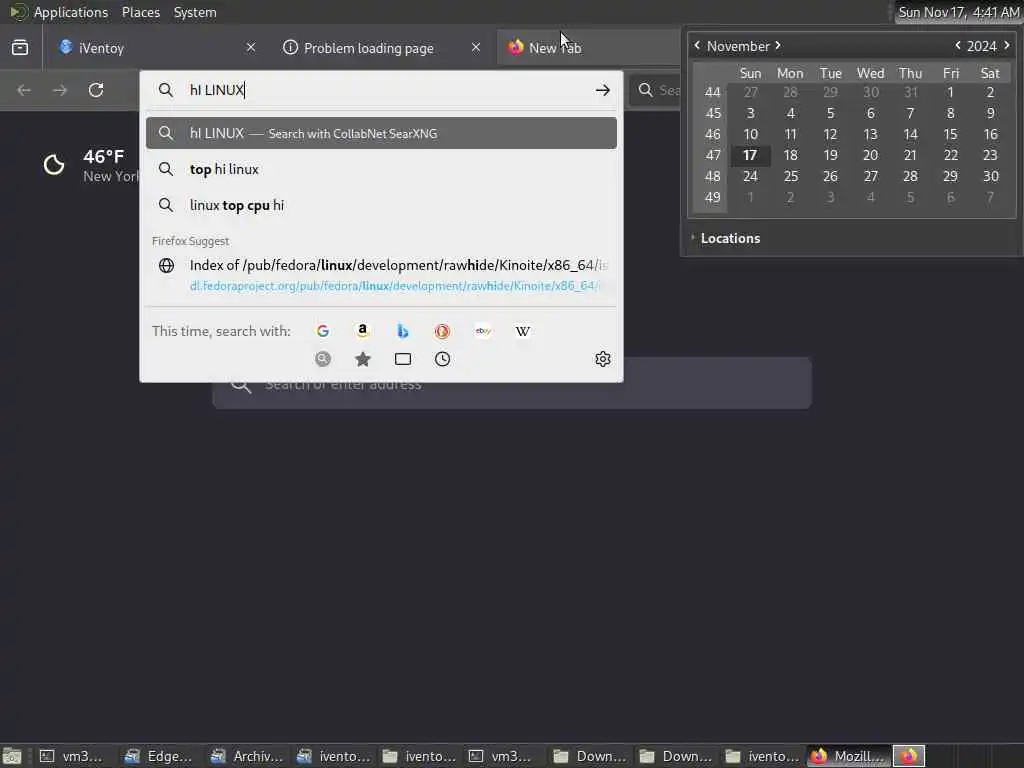Choose suggestion 'linux top cpu hi'

(381, 205)
